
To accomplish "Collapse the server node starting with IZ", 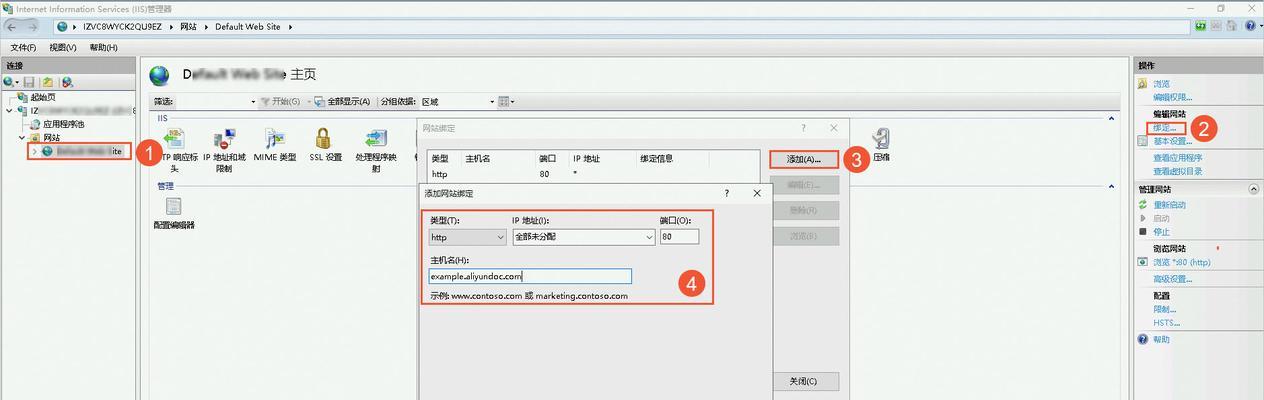I will (x=10, y=111).
